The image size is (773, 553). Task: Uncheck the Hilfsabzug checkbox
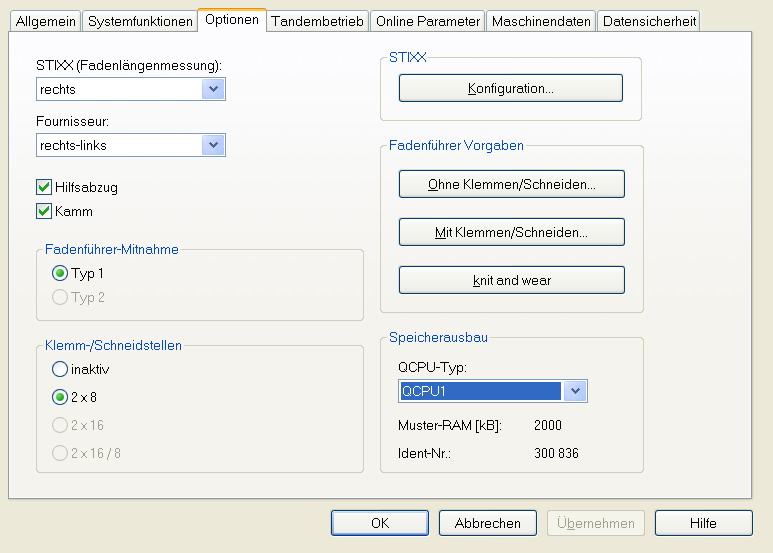coord(44,187)
